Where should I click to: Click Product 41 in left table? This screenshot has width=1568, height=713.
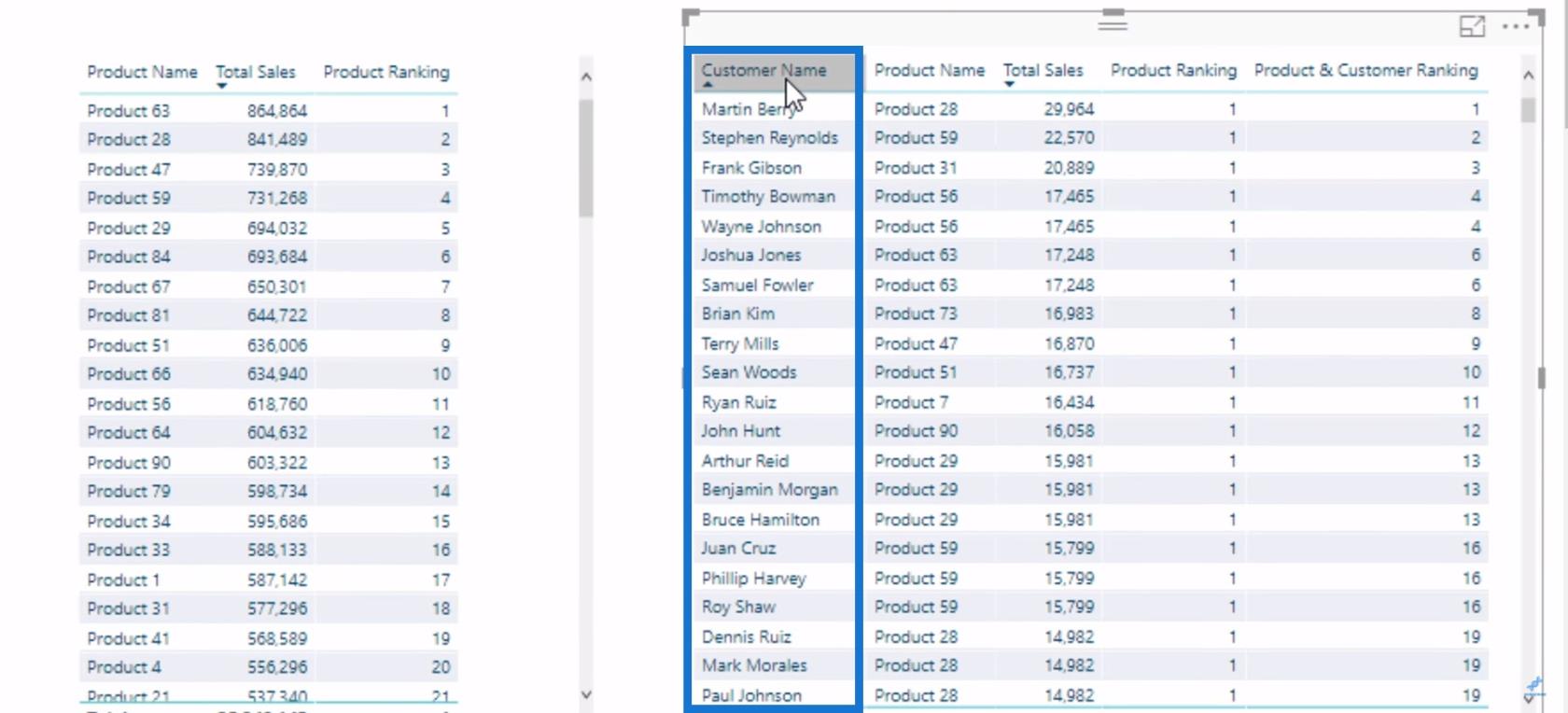[x=129, y=639]
